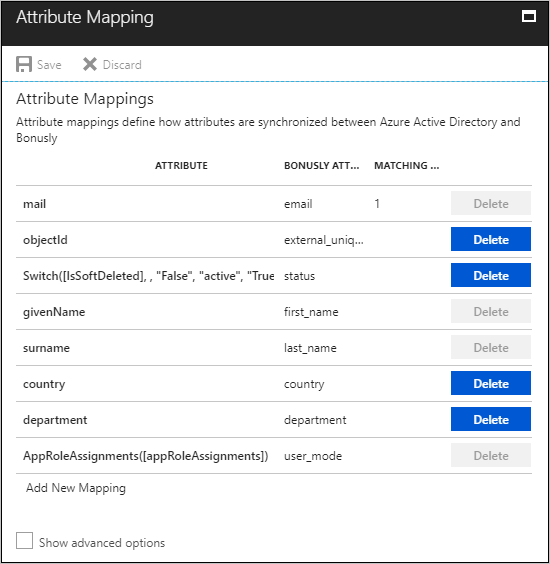Delete the Switch IsSoftDeleted status mapping
This screenshot has width=550, height=564.
coord(491,275)
